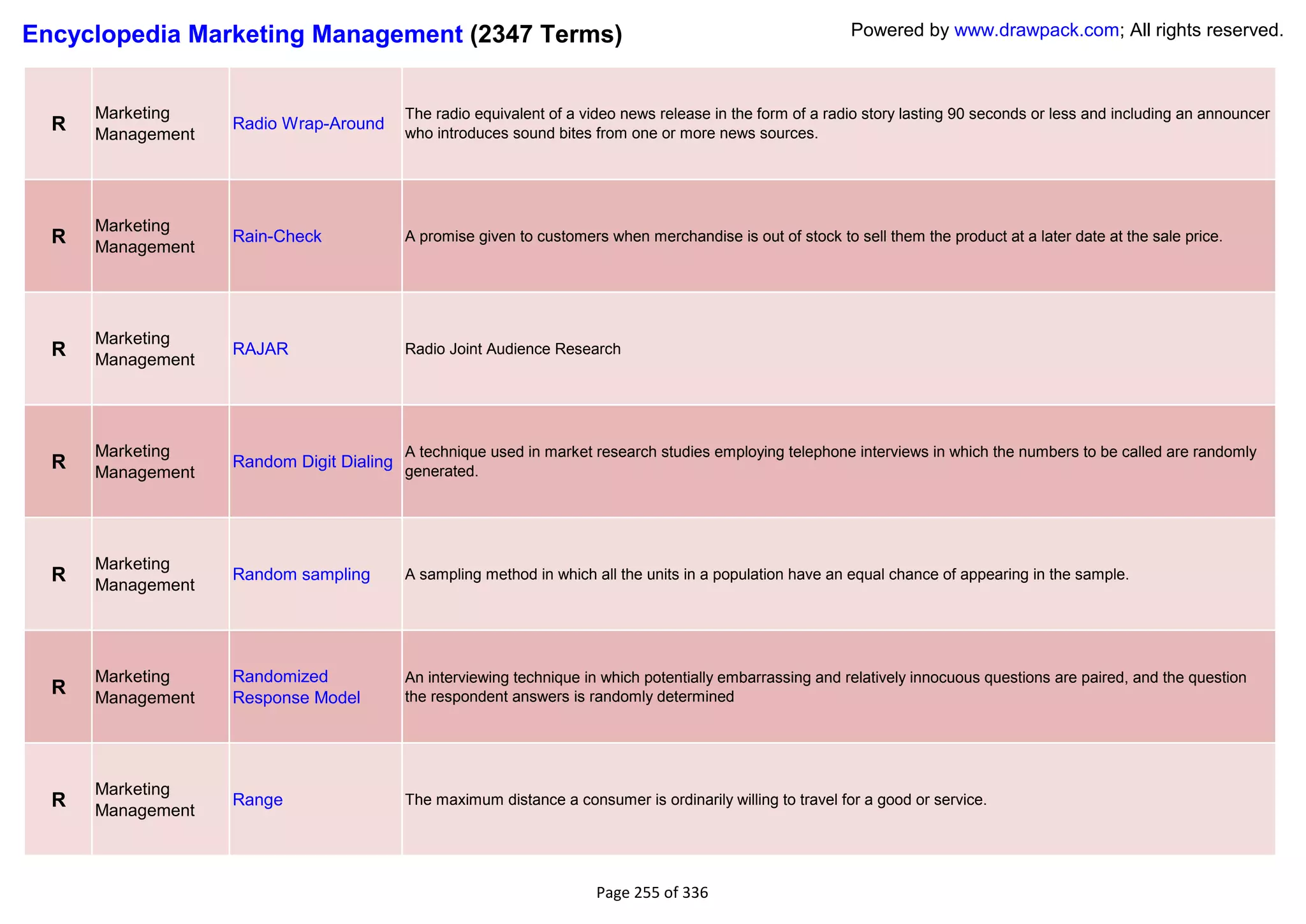Select the Random Digit Dialing definition text
Screen dimensions: 1306x924
[830, 462]
